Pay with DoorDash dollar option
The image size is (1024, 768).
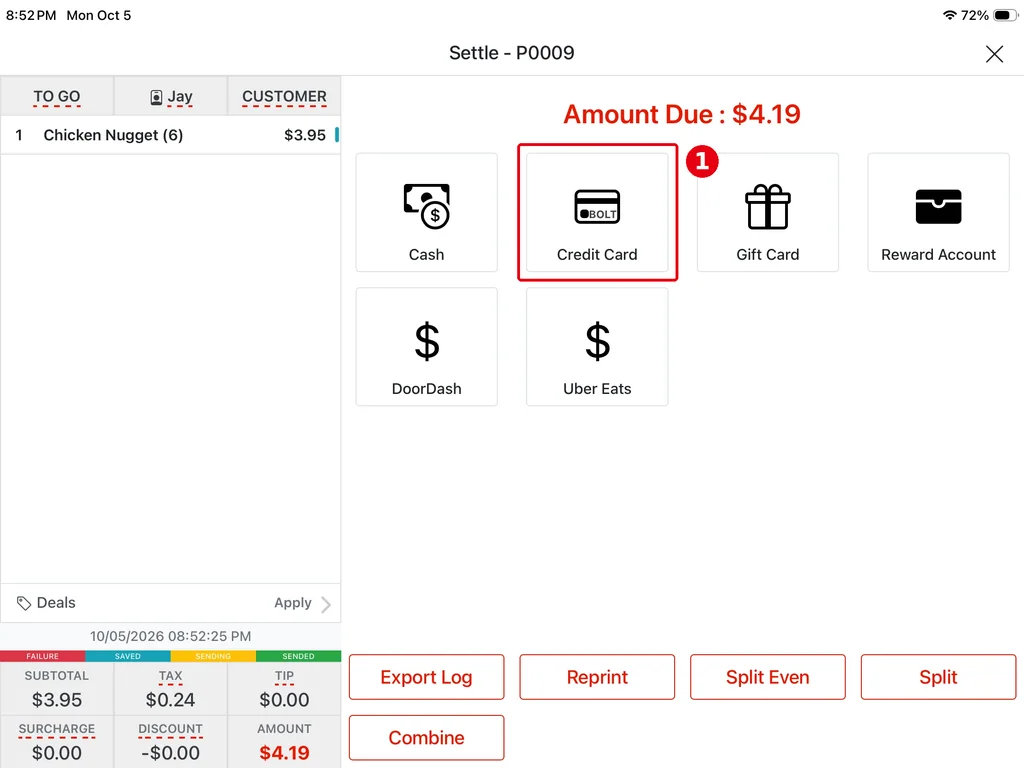426,347
